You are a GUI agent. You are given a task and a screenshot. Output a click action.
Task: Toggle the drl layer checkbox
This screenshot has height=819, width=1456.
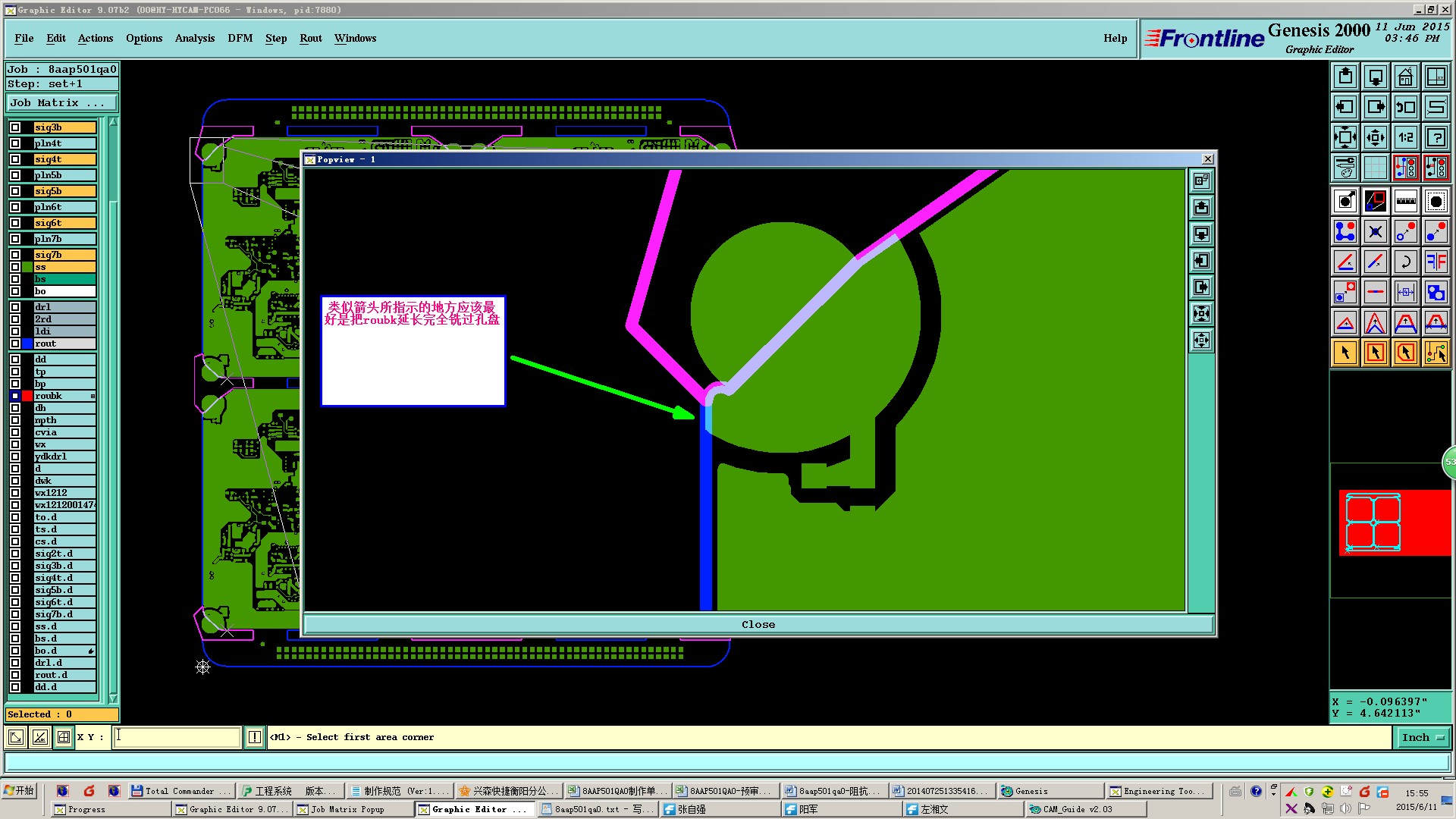click(15, 307)
